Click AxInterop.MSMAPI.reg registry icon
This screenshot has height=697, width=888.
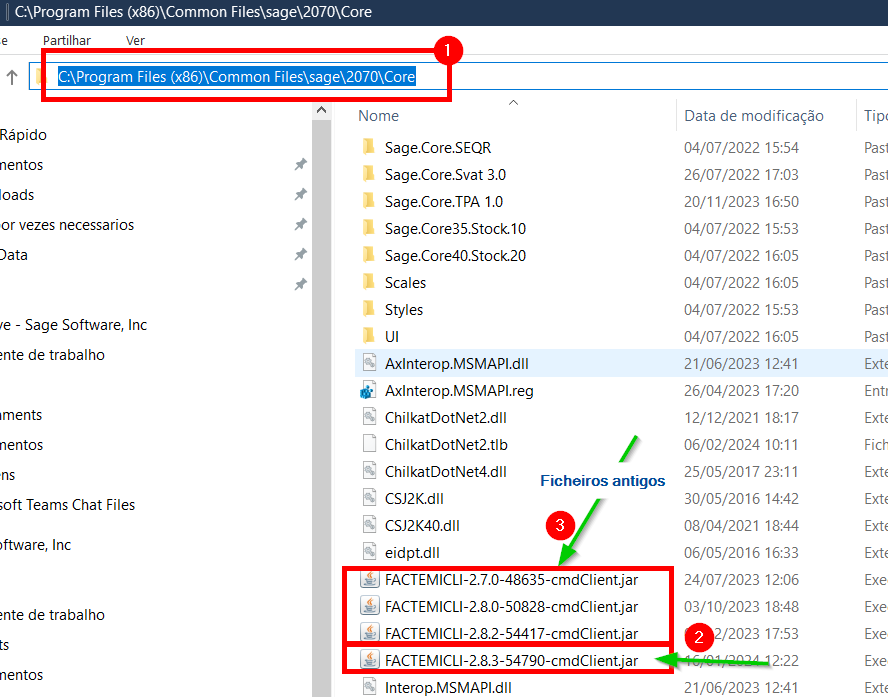[369, 391]
